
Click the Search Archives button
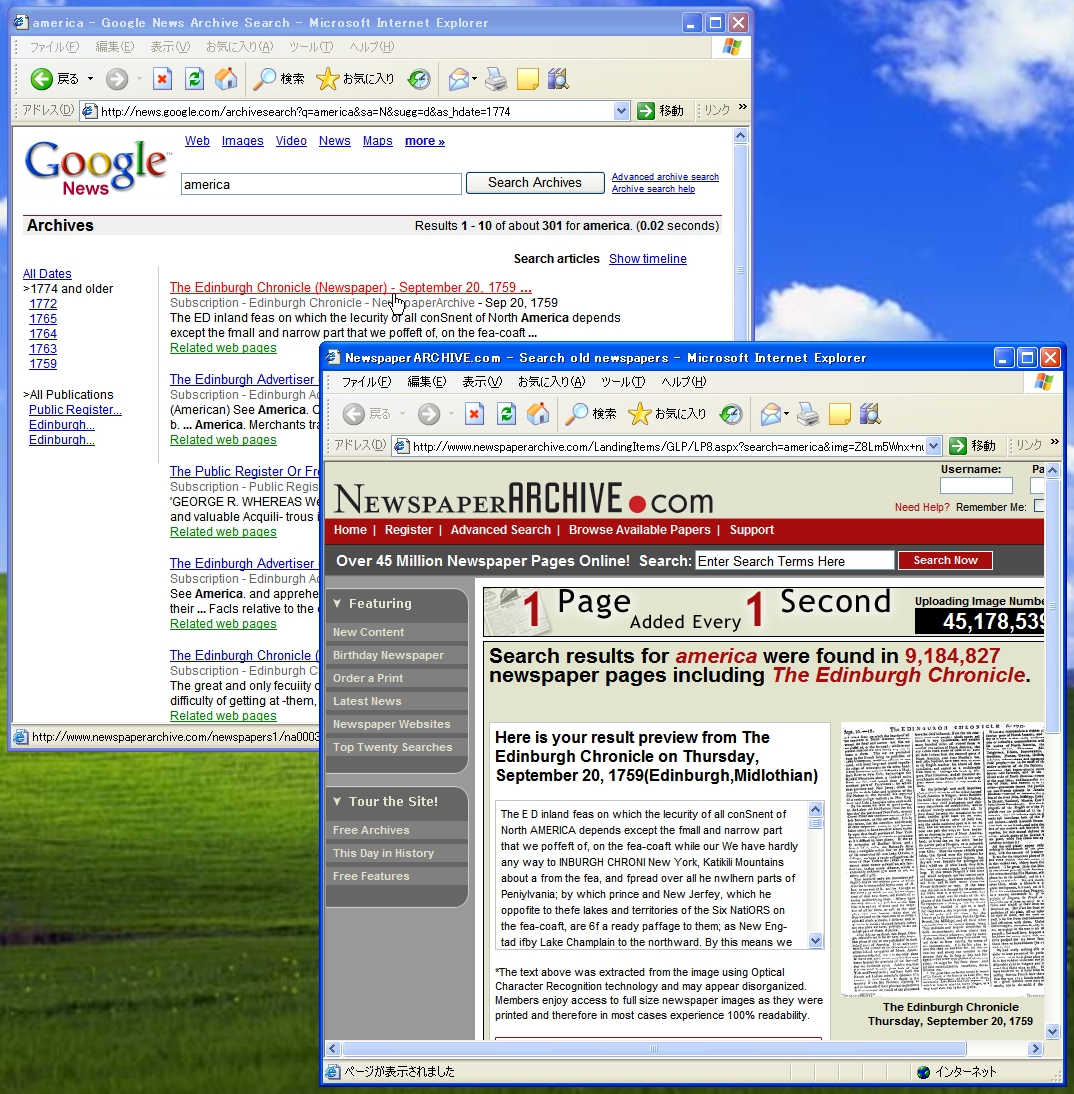pos(535,183)
